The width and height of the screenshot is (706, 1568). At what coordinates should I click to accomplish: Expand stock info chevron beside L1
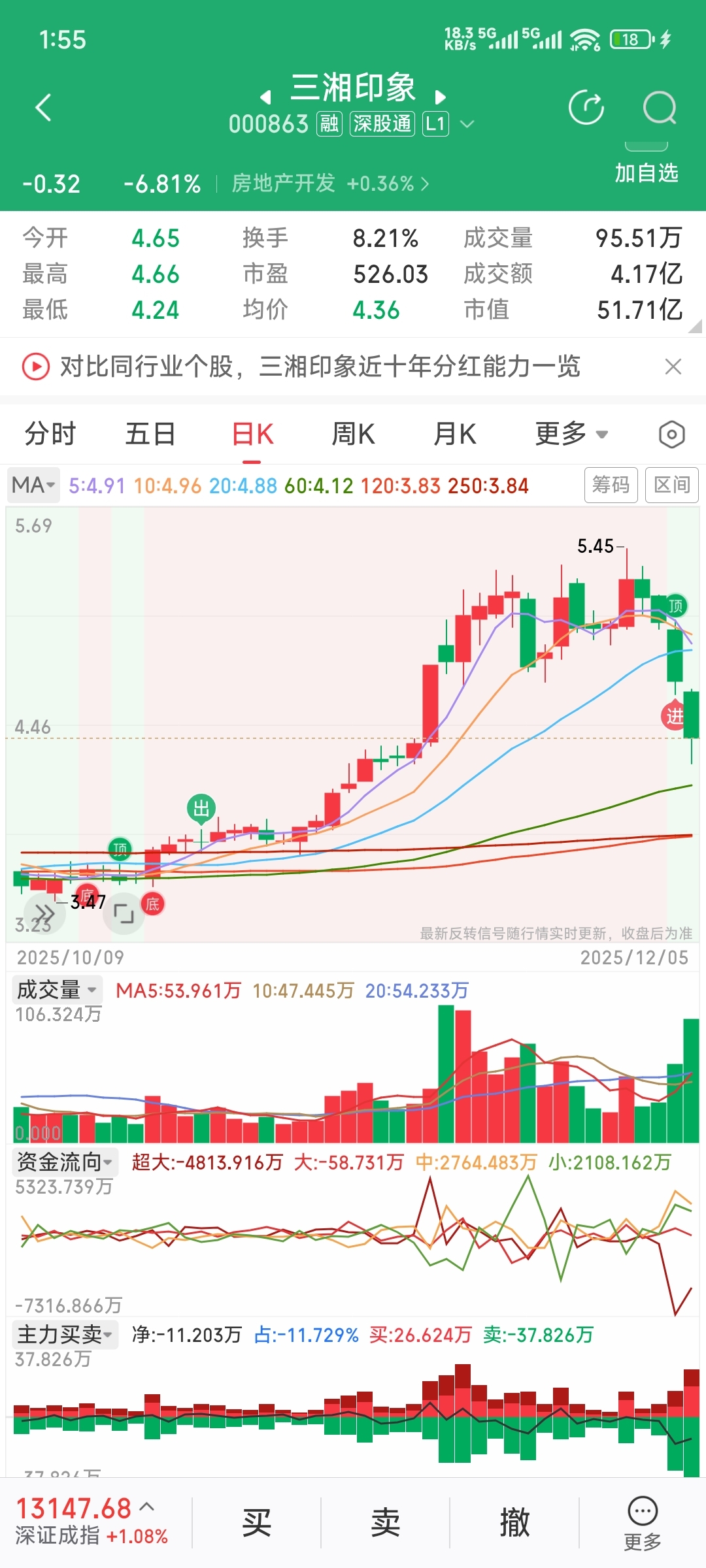[467, 124]
